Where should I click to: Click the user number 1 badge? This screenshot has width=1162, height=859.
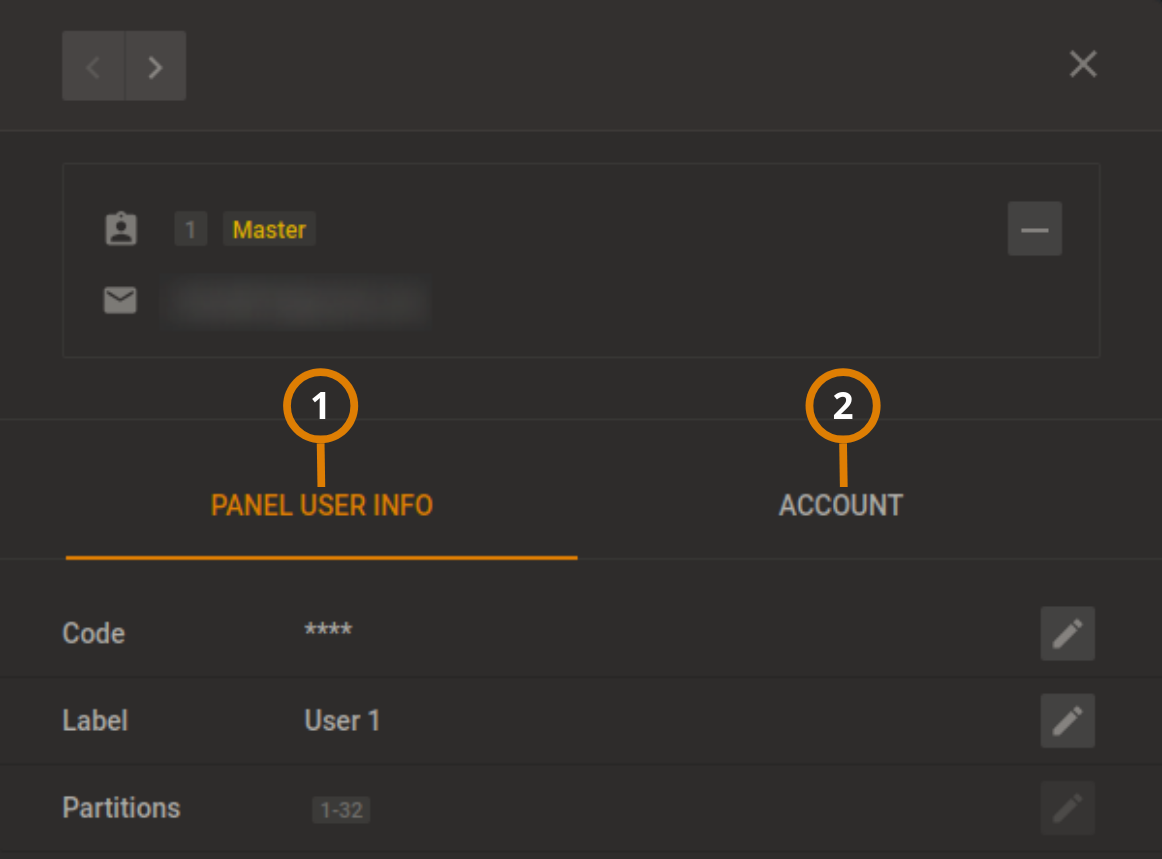pyautogui.click(x=190, y=229)
